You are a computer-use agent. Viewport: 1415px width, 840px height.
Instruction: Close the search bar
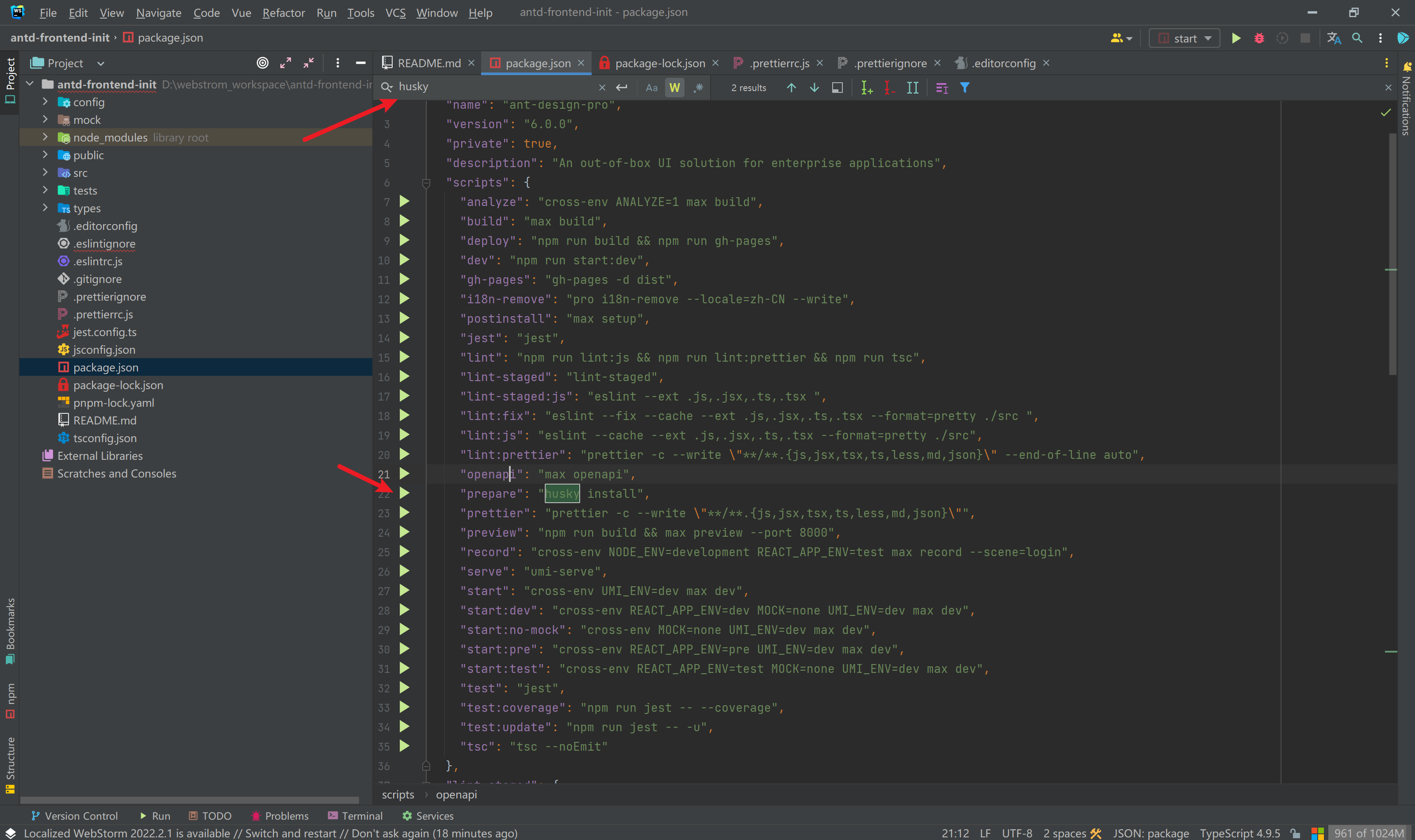coord(1388,88)
